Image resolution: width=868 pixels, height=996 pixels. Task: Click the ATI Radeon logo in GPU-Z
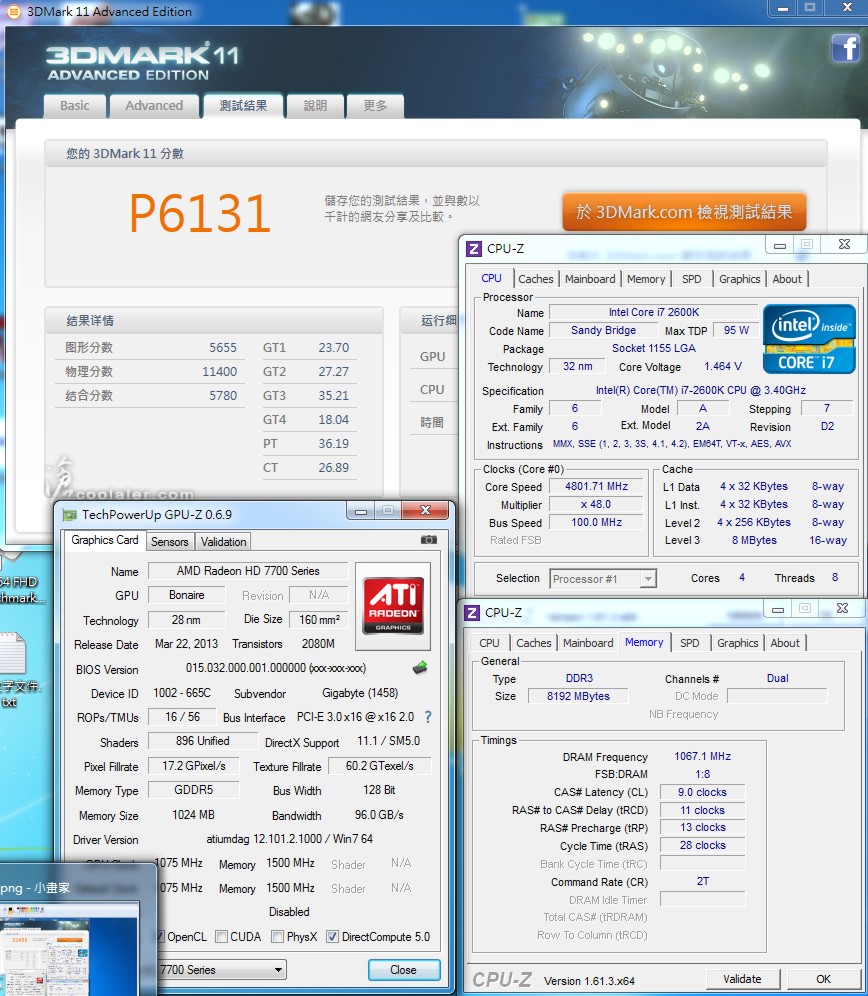(393, 606)
